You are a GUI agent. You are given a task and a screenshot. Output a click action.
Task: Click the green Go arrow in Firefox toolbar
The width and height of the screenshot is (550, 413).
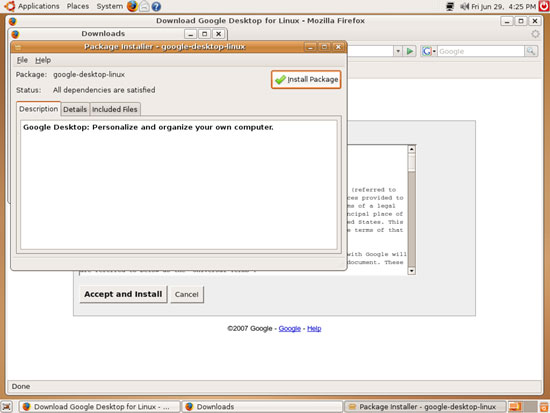coord(409,52)
